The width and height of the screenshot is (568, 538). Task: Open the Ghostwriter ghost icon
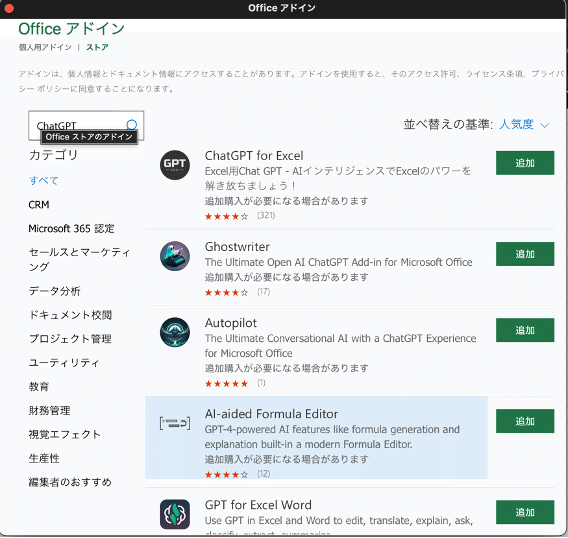[x=175, y=256]
